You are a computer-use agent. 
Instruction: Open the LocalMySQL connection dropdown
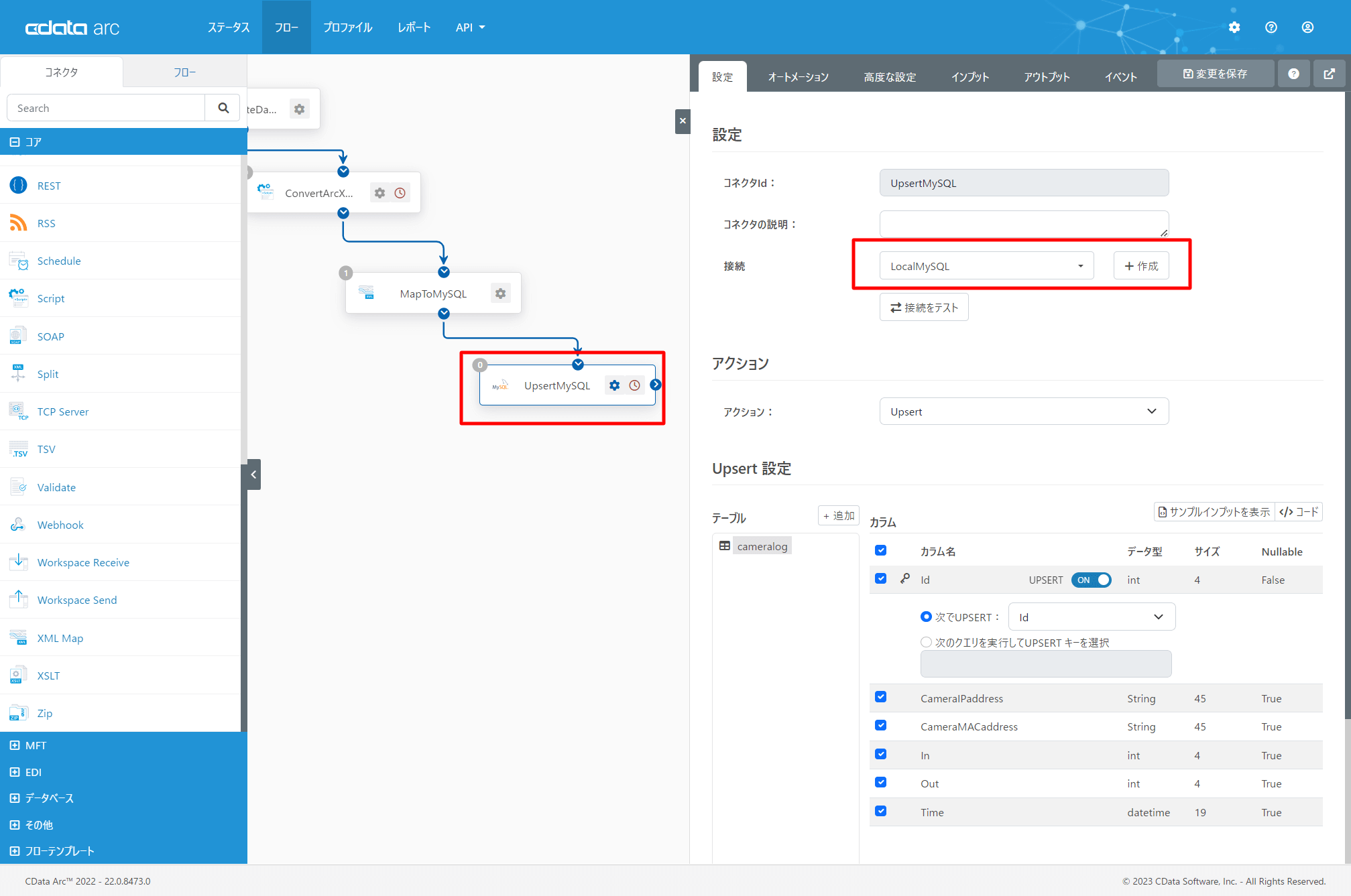click(x=986, y=266)
